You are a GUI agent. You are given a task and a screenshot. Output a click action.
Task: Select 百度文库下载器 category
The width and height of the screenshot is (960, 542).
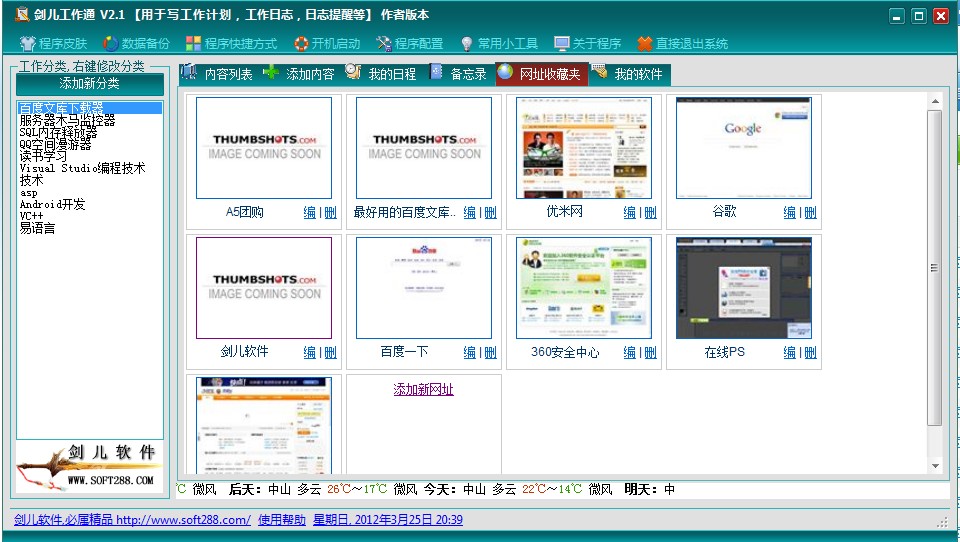(89, 108)
